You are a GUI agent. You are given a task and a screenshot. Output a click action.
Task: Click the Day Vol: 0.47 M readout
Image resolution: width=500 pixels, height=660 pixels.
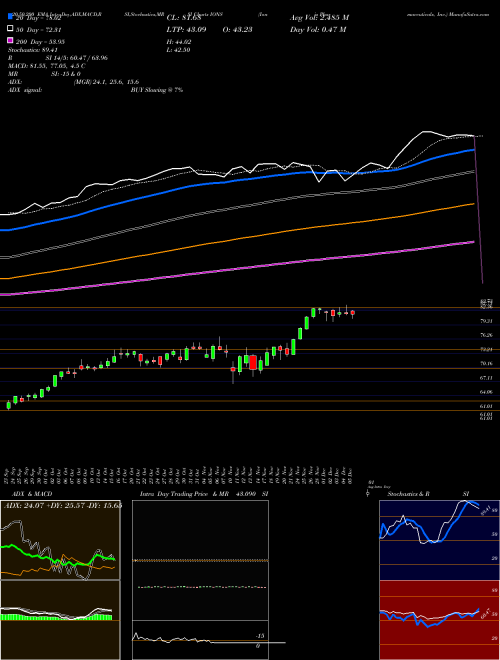click(x=318, y=29)
